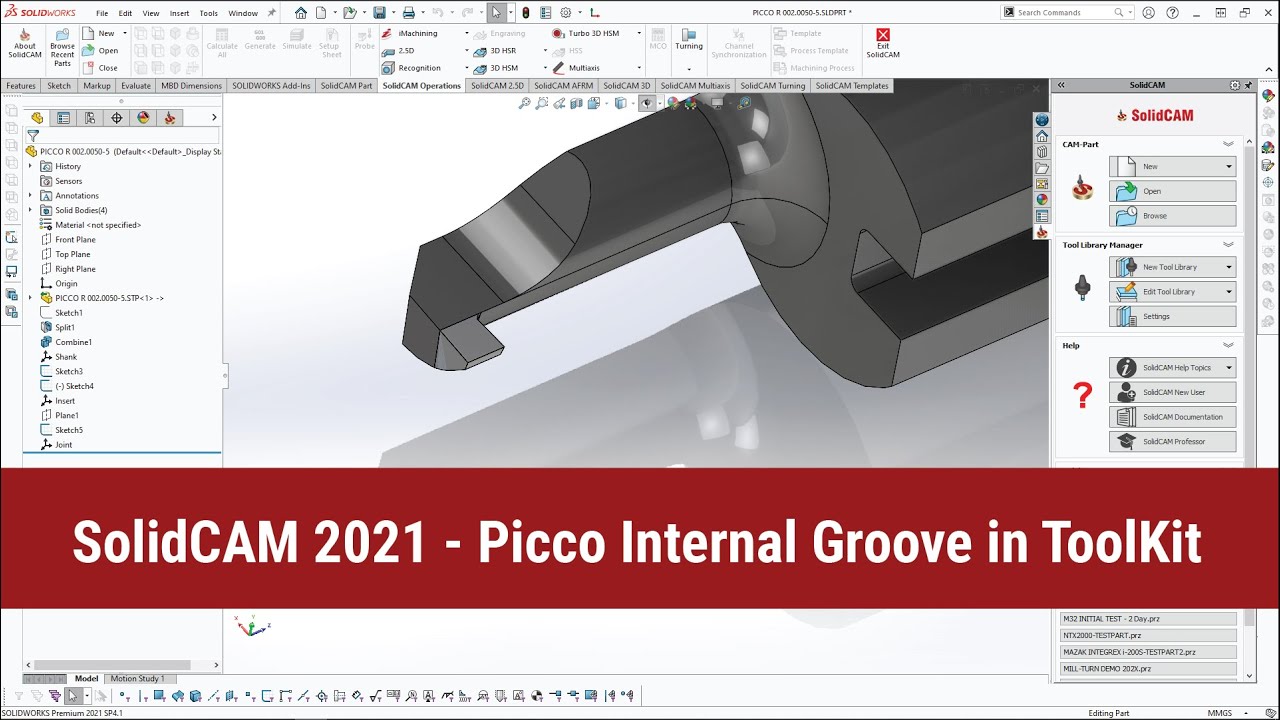Click the Save icon in the title toolbar
This screenshot has height=720, width=1280.
click(380, 13)
